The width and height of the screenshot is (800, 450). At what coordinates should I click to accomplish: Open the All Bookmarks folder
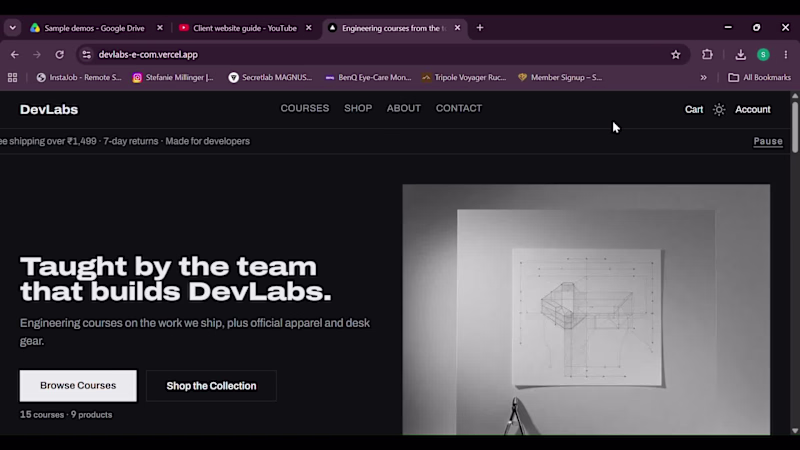click(759, 78)
